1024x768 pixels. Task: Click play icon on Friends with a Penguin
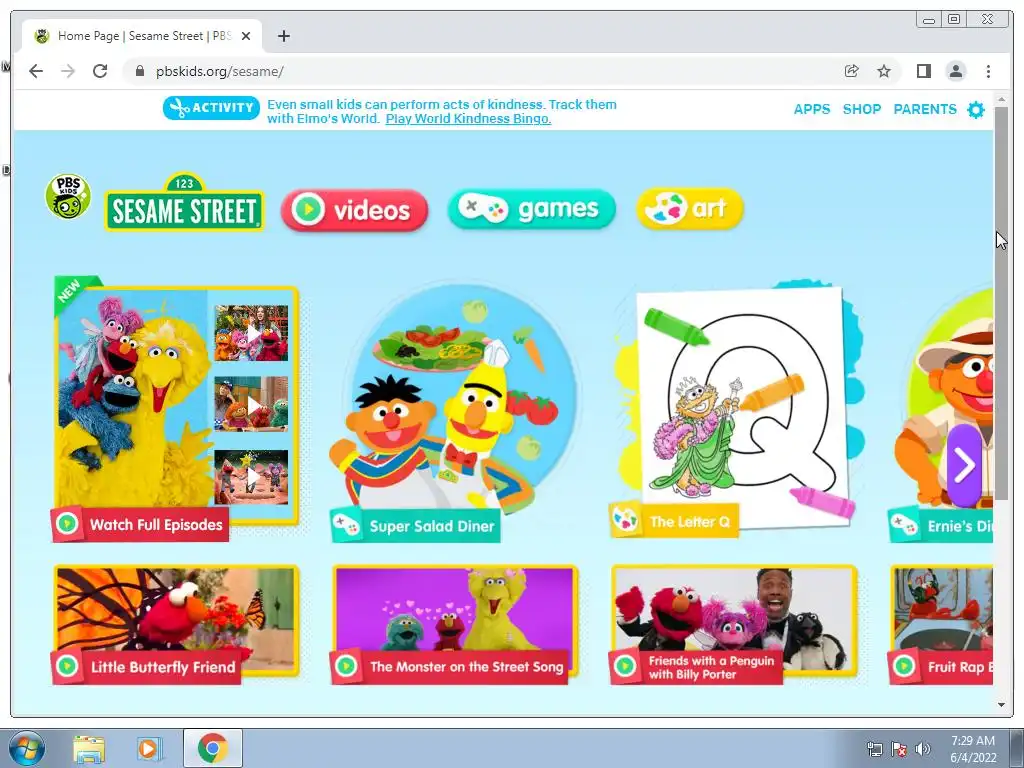point(625,666)
